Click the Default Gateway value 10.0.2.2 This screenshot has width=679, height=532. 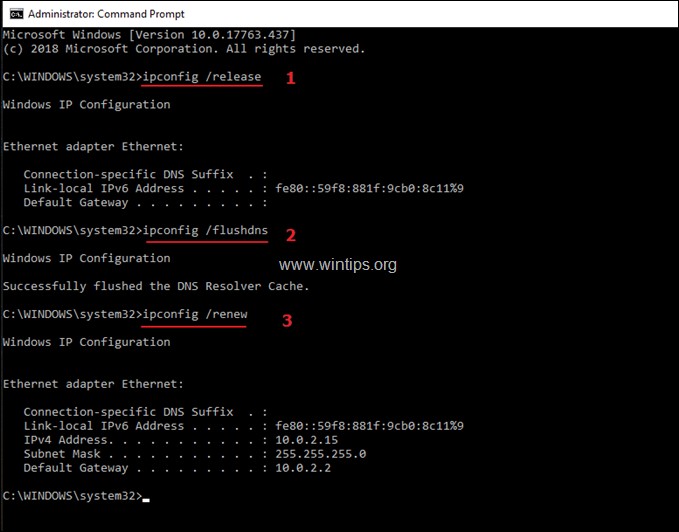303,468
